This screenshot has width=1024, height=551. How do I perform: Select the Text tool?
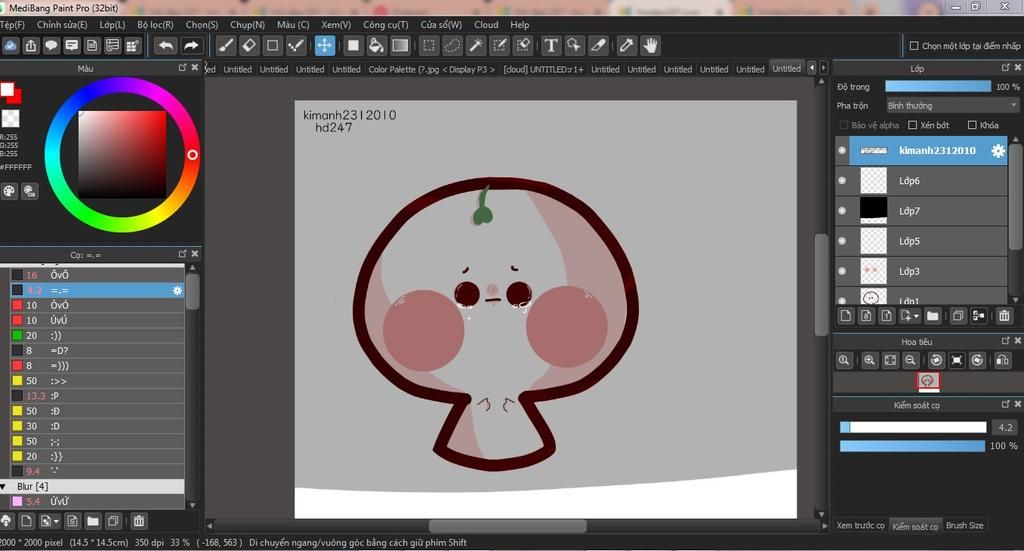[x=551, y=46]
